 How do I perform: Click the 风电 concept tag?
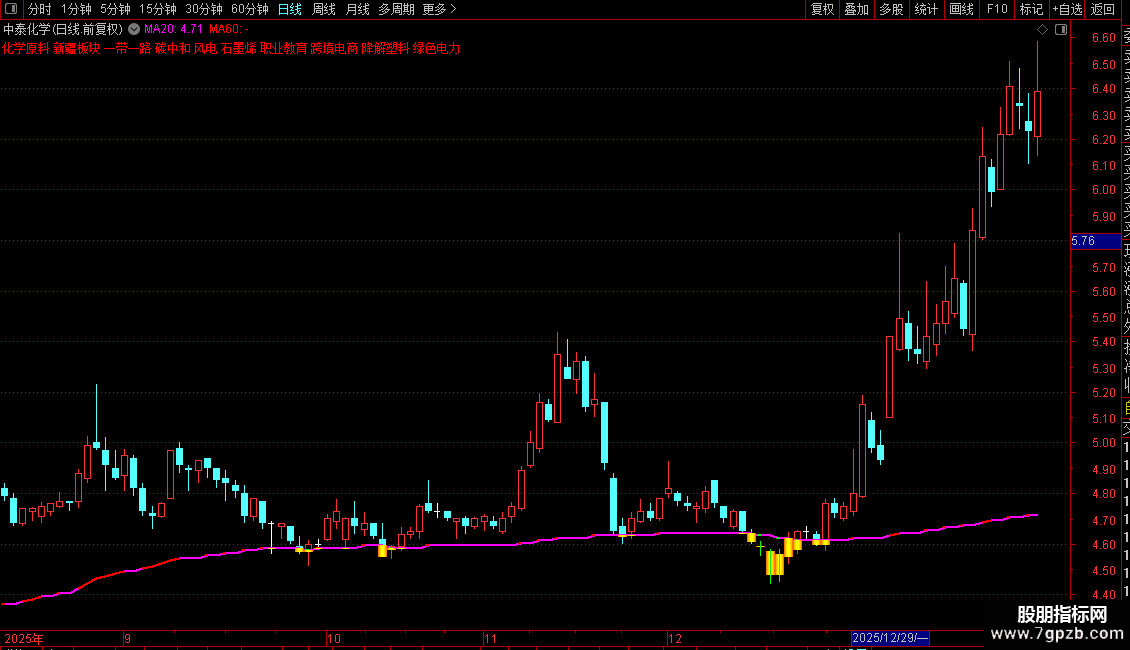[x=205, y=48]
